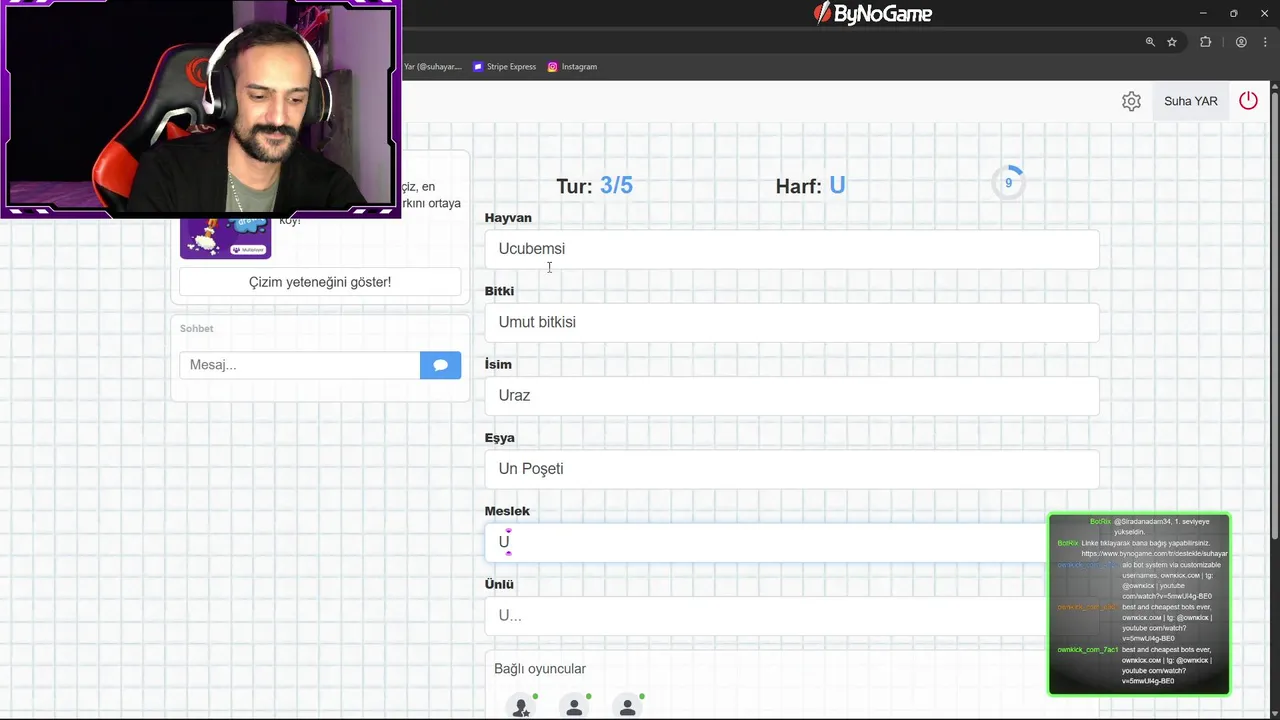Send chat message with speech bubble button

point(440,365)
